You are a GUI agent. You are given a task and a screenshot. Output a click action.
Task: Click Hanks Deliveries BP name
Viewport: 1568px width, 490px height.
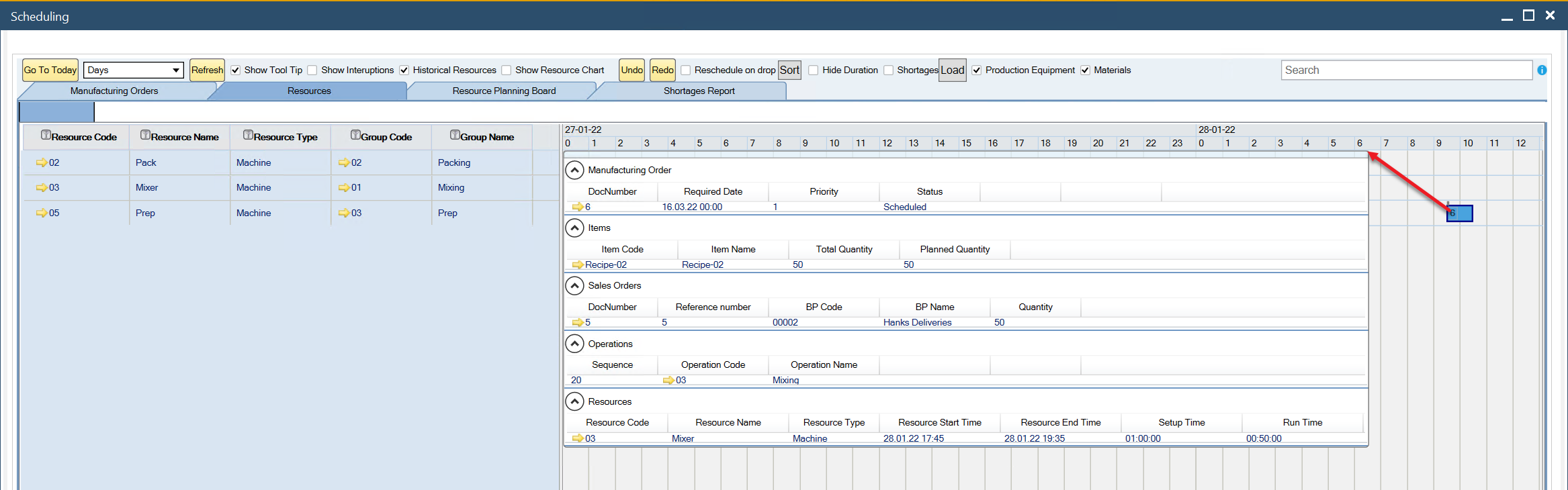[917, 322]
